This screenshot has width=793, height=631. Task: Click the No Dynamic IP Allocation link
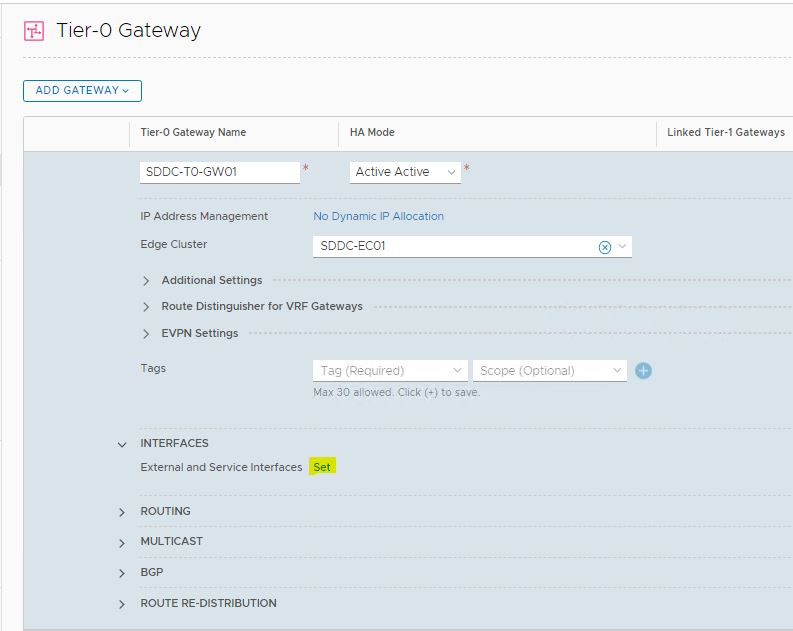[x=378, y=216]
